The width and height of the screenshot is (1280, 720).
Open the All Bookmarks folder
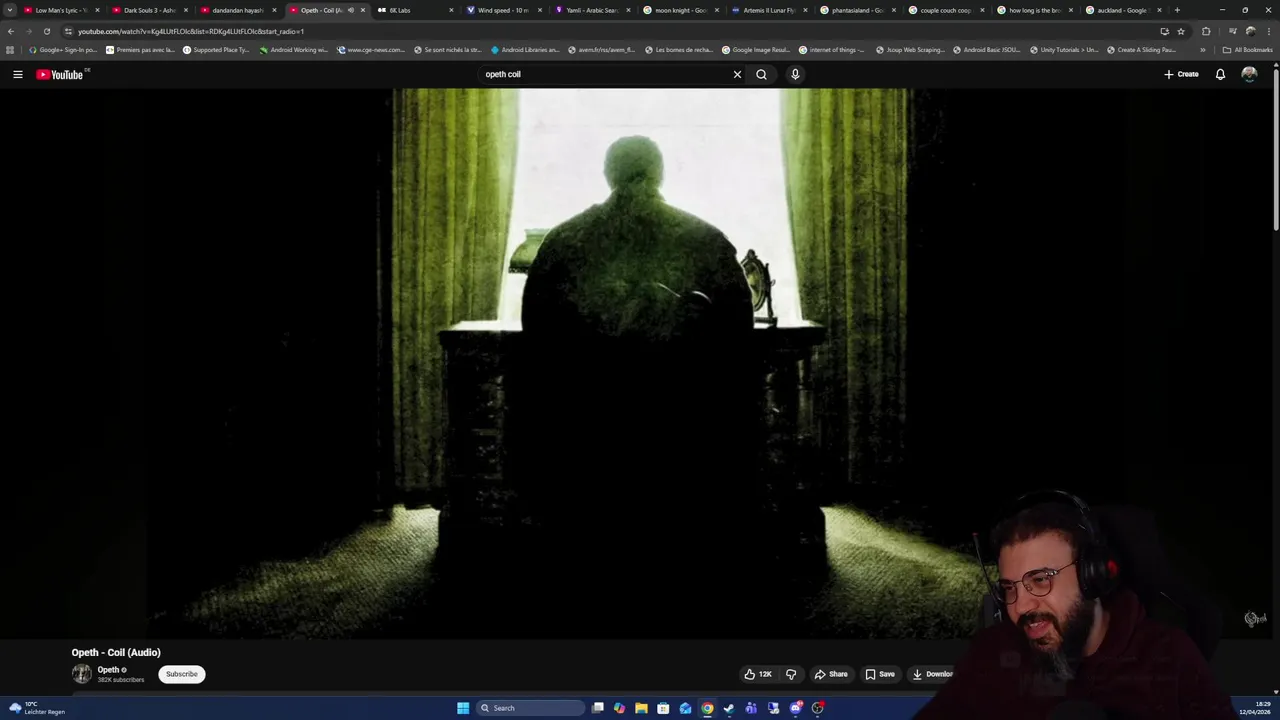pos(1247,49)
